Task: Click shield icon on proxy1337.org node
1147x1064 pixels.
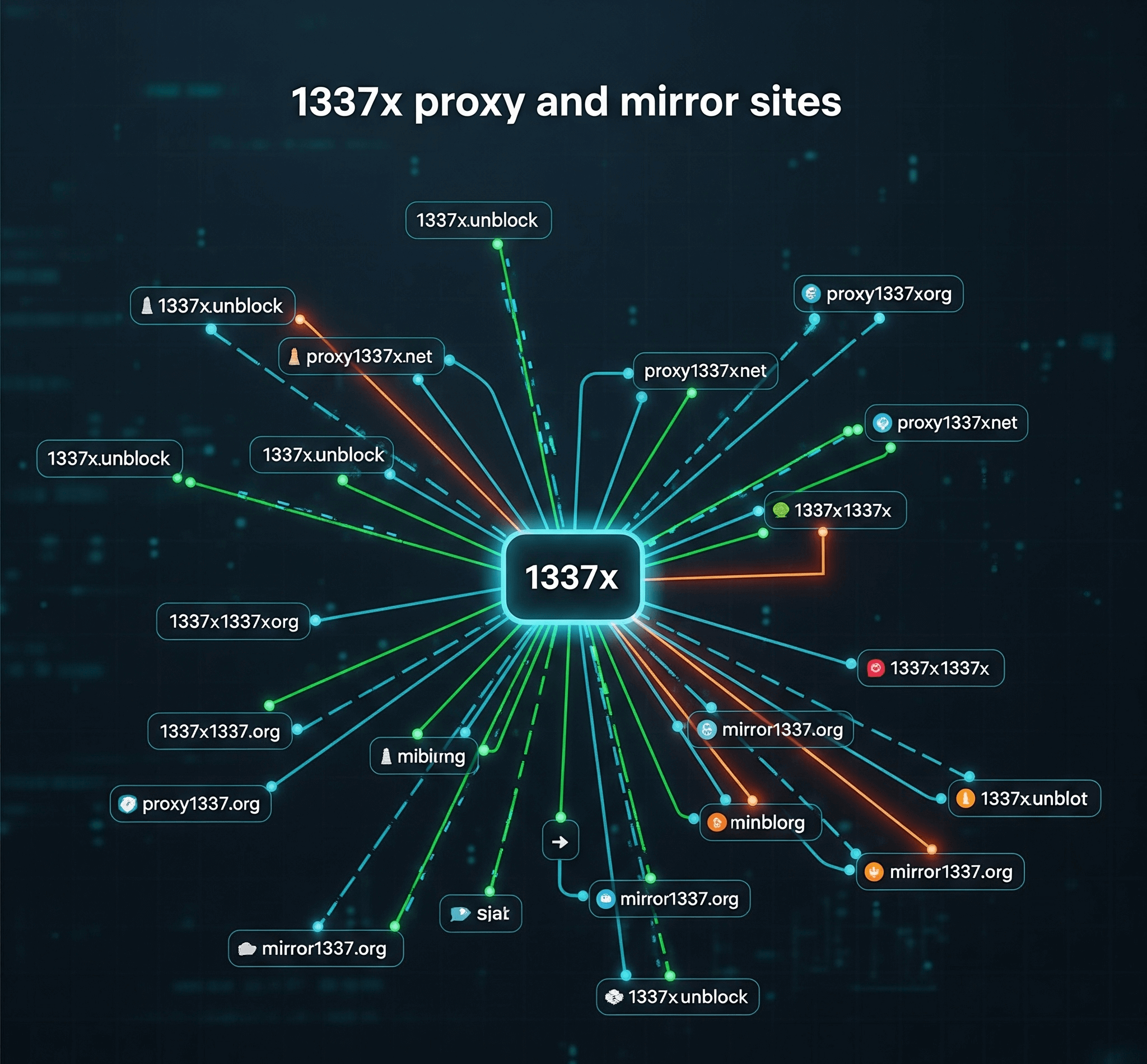Action: click(127, 804)
